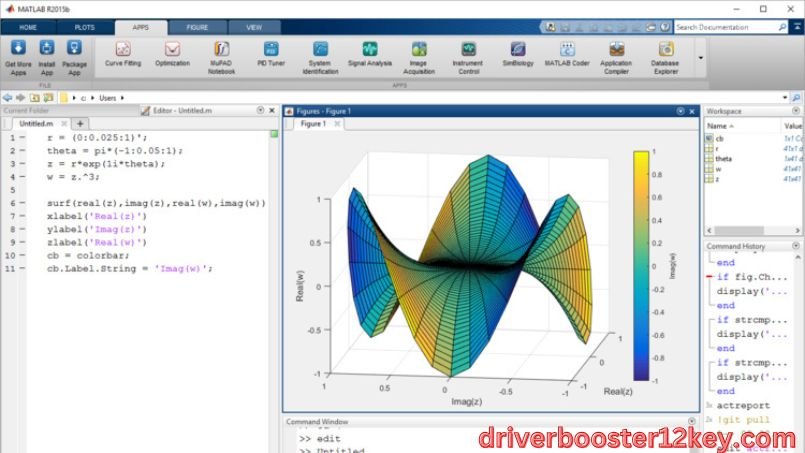
Task: Go forward in folder history
Action: coord(21,98)
